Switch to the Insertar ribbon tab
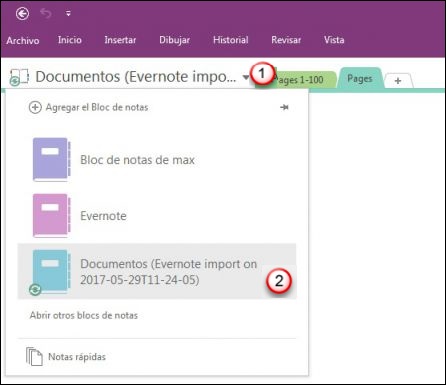This screenshot has height=385, width=446. [x=120, y=40]
